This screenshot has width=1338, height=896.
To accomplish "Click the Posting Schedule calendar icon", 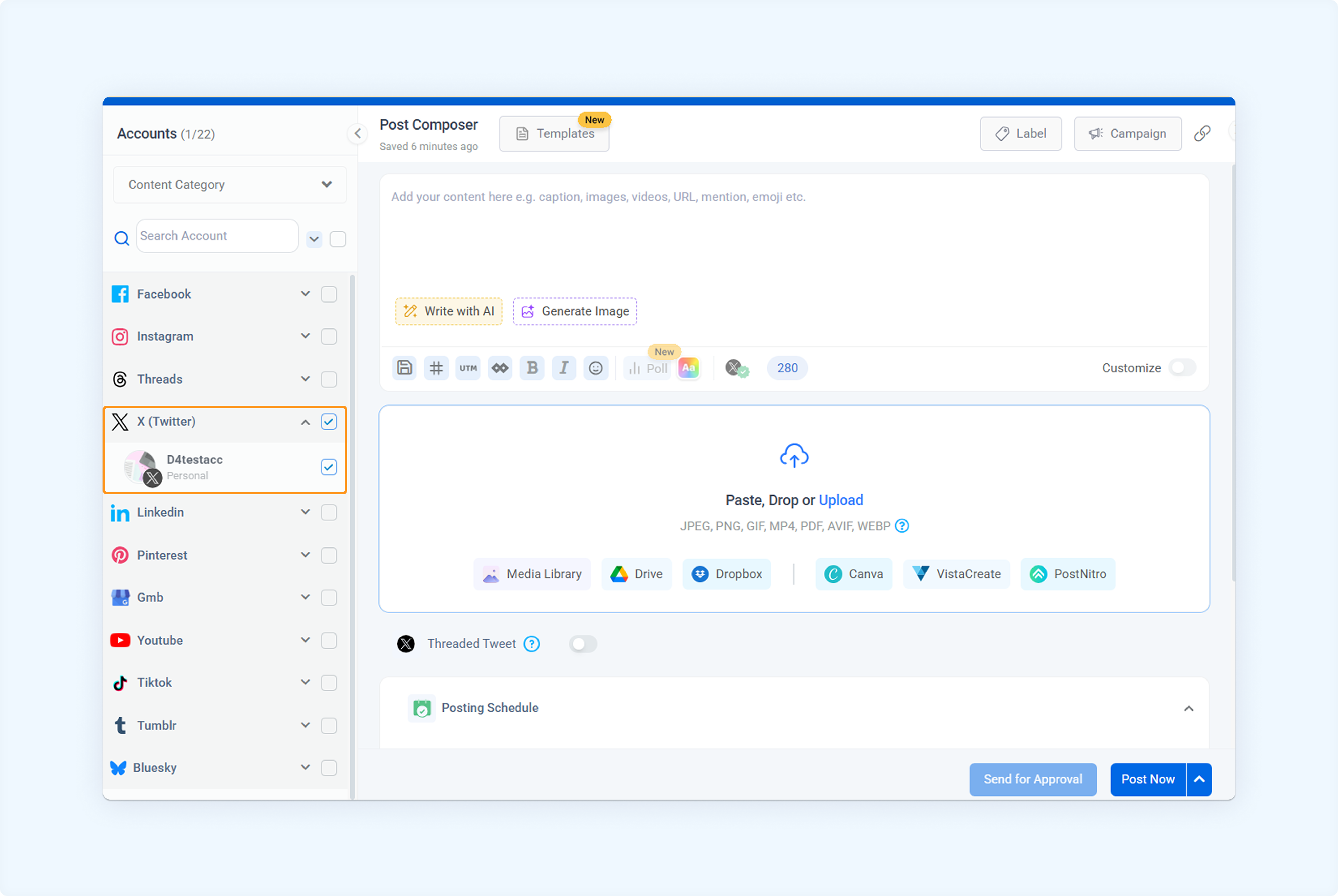I will [421, 709].
